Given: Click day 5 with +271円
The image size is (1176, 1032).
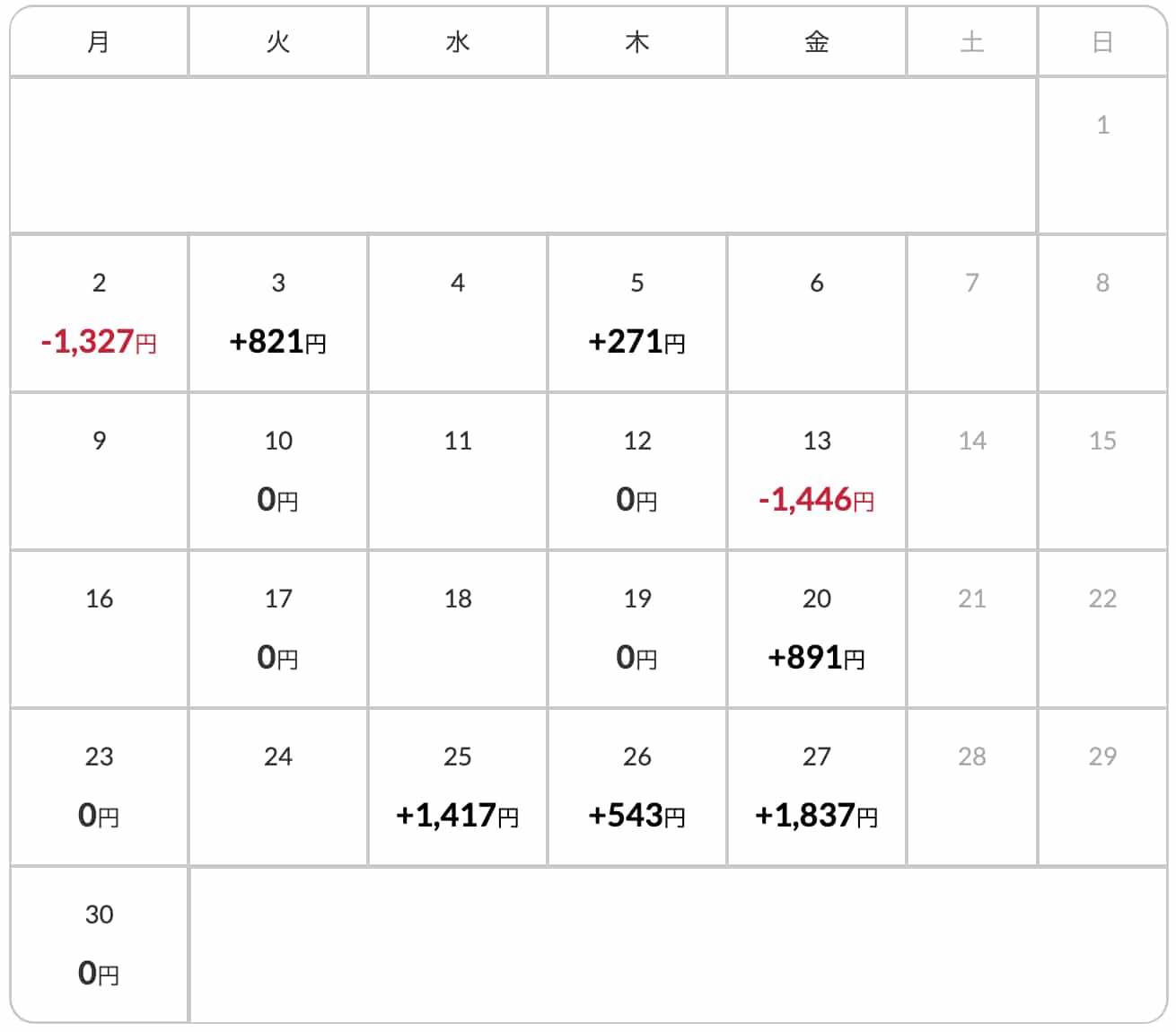Looking at the screenshot, I should (x=637, y=313).
